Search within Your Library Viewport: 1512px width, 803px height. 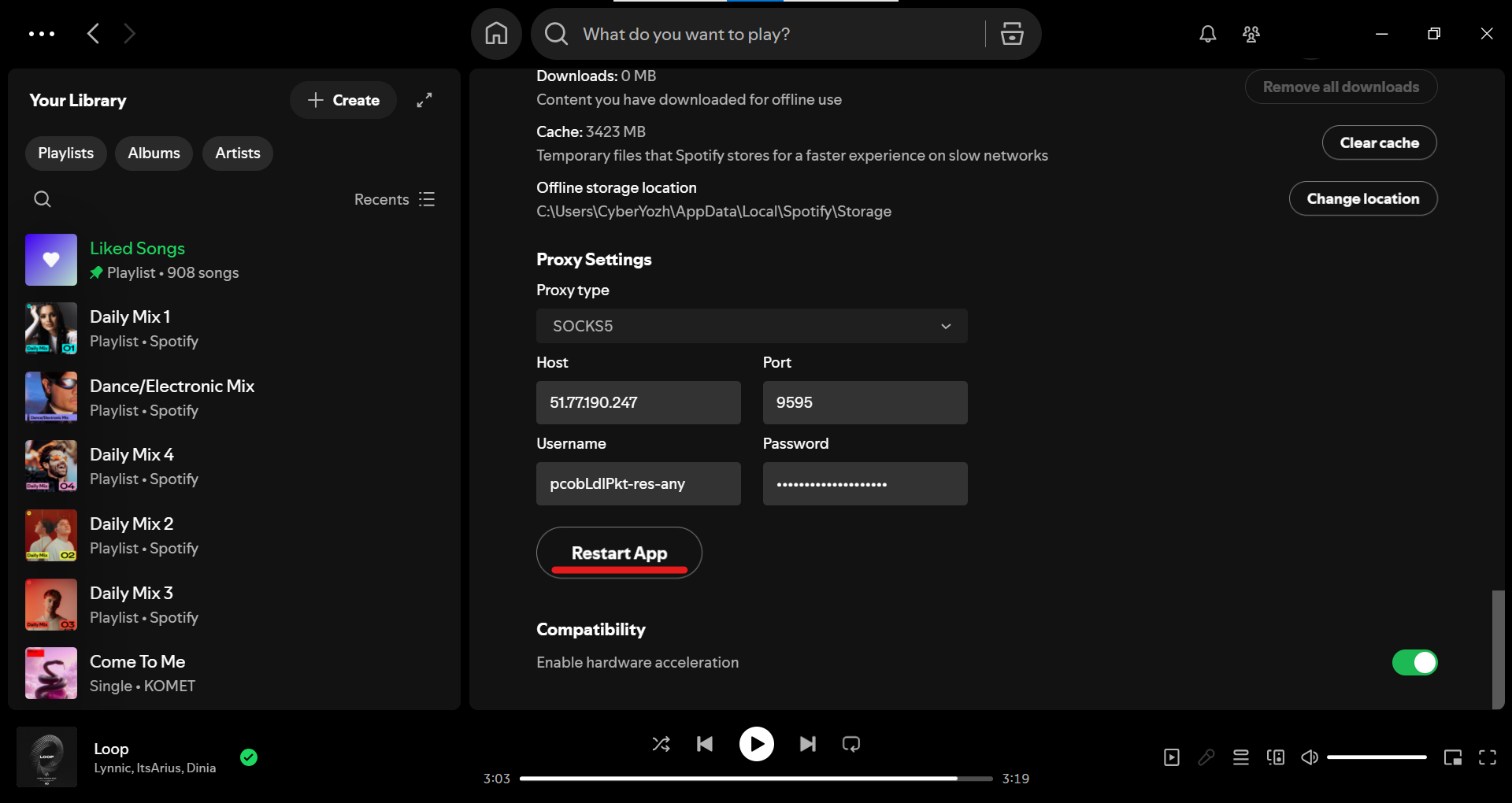point(43,199)
